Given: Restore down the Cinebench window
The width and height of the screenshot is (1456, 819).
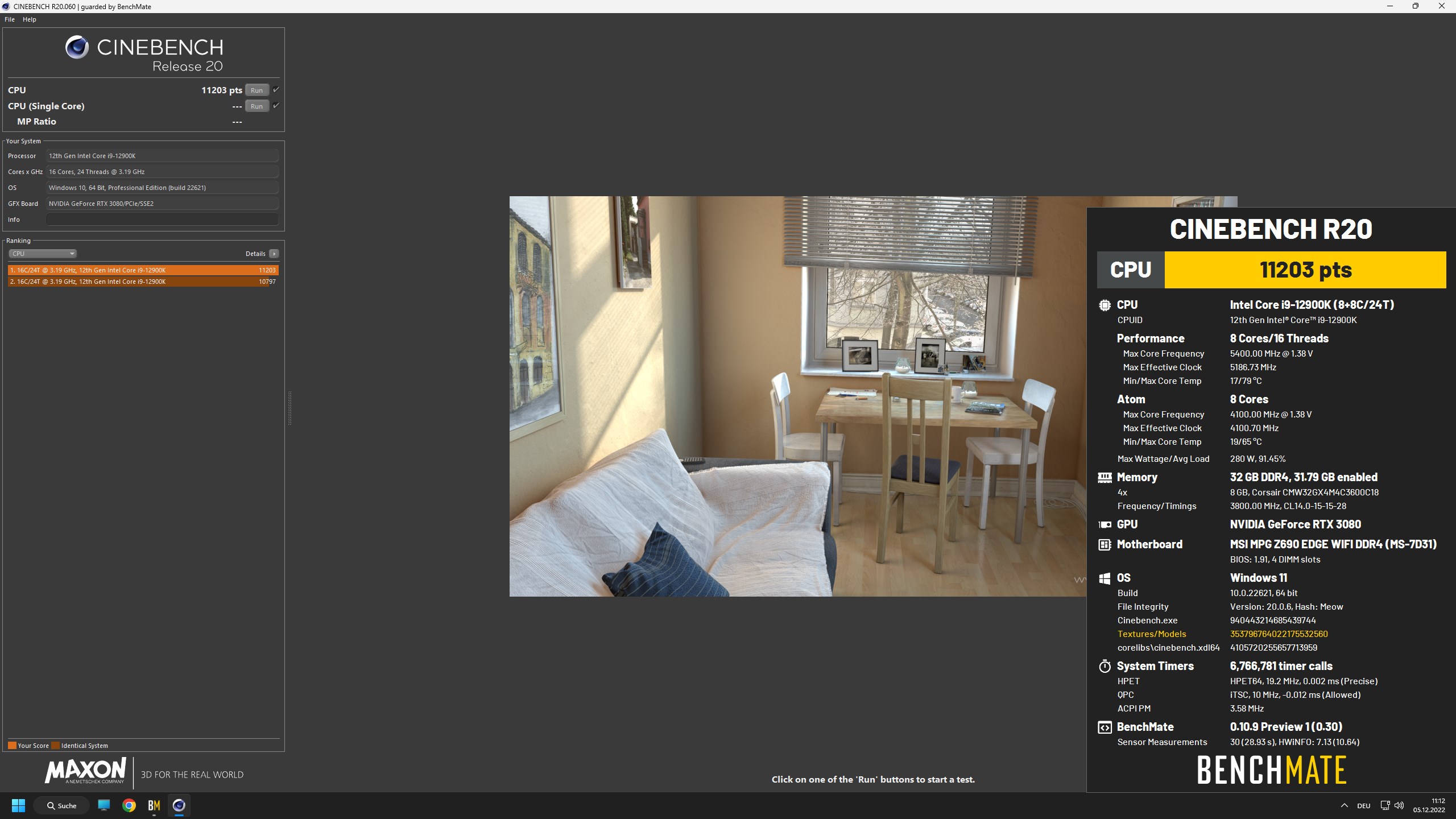Looking at the screenshot, I should (x=1416, y=6).
